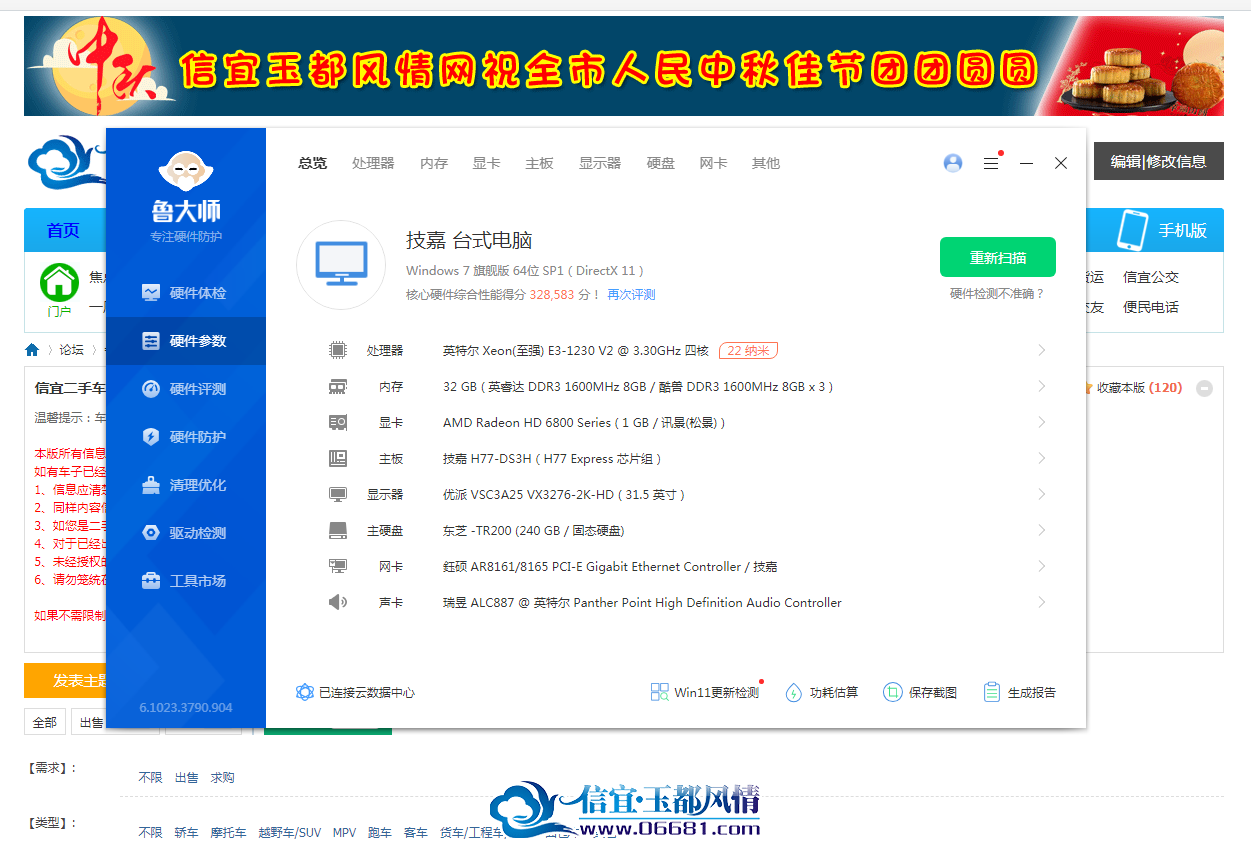Click the 硬件检测不准确？ link
1251x846 pixels.
pos(997,294)
